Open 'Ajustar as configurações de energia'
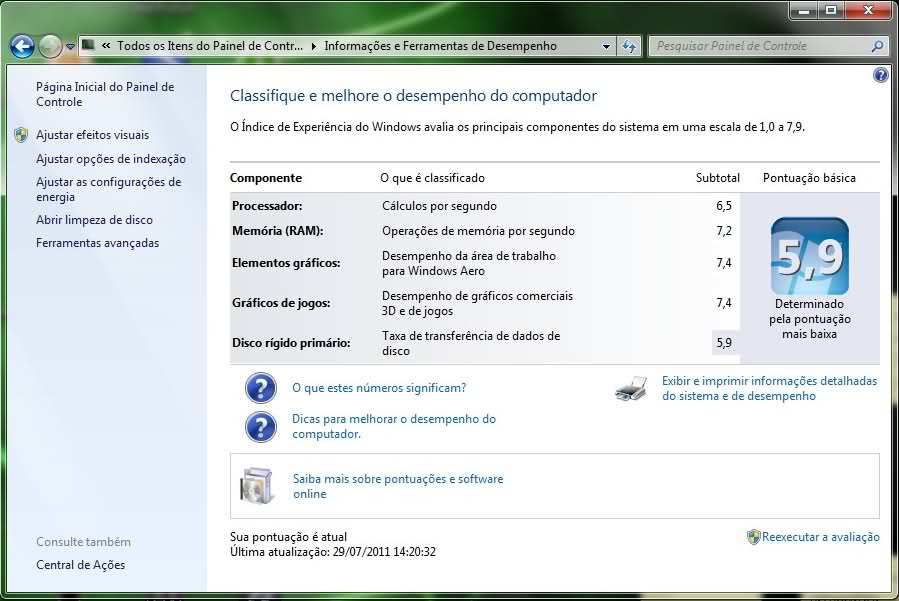This screenshot has width=899, height=601. tap(108, 189)
